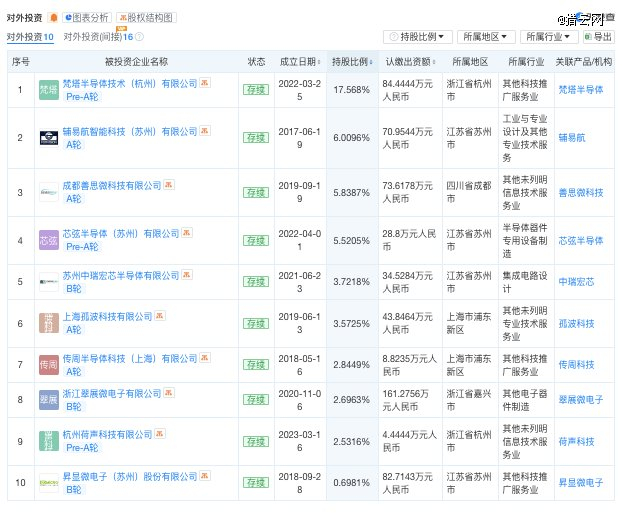The width and height of the screenshot is (622, 525).
Task: Click help icon next to indirect investment count
Action: tap(139, 37)
